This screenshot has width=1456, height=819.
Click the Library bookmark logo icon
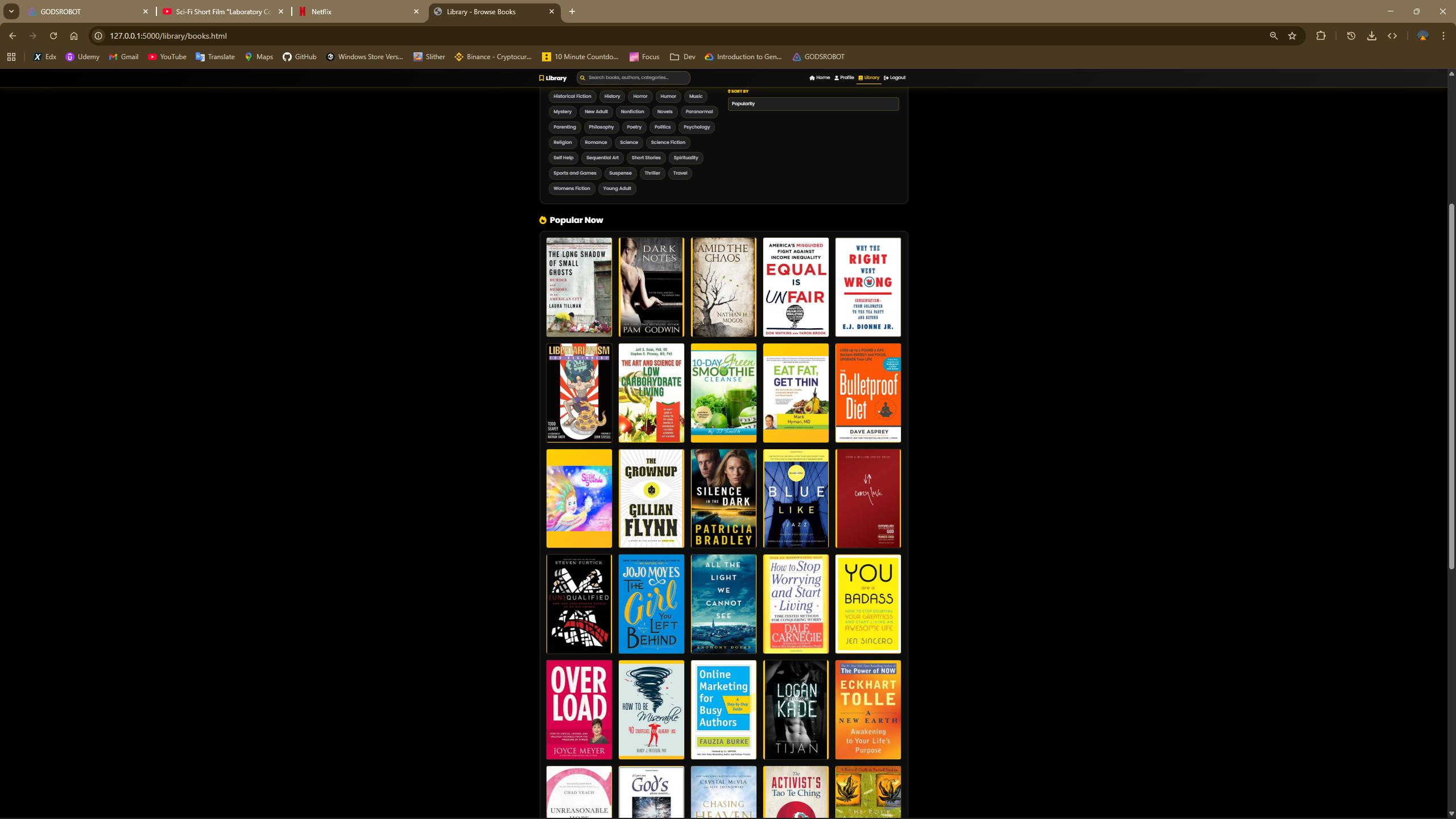coord(541,78)
